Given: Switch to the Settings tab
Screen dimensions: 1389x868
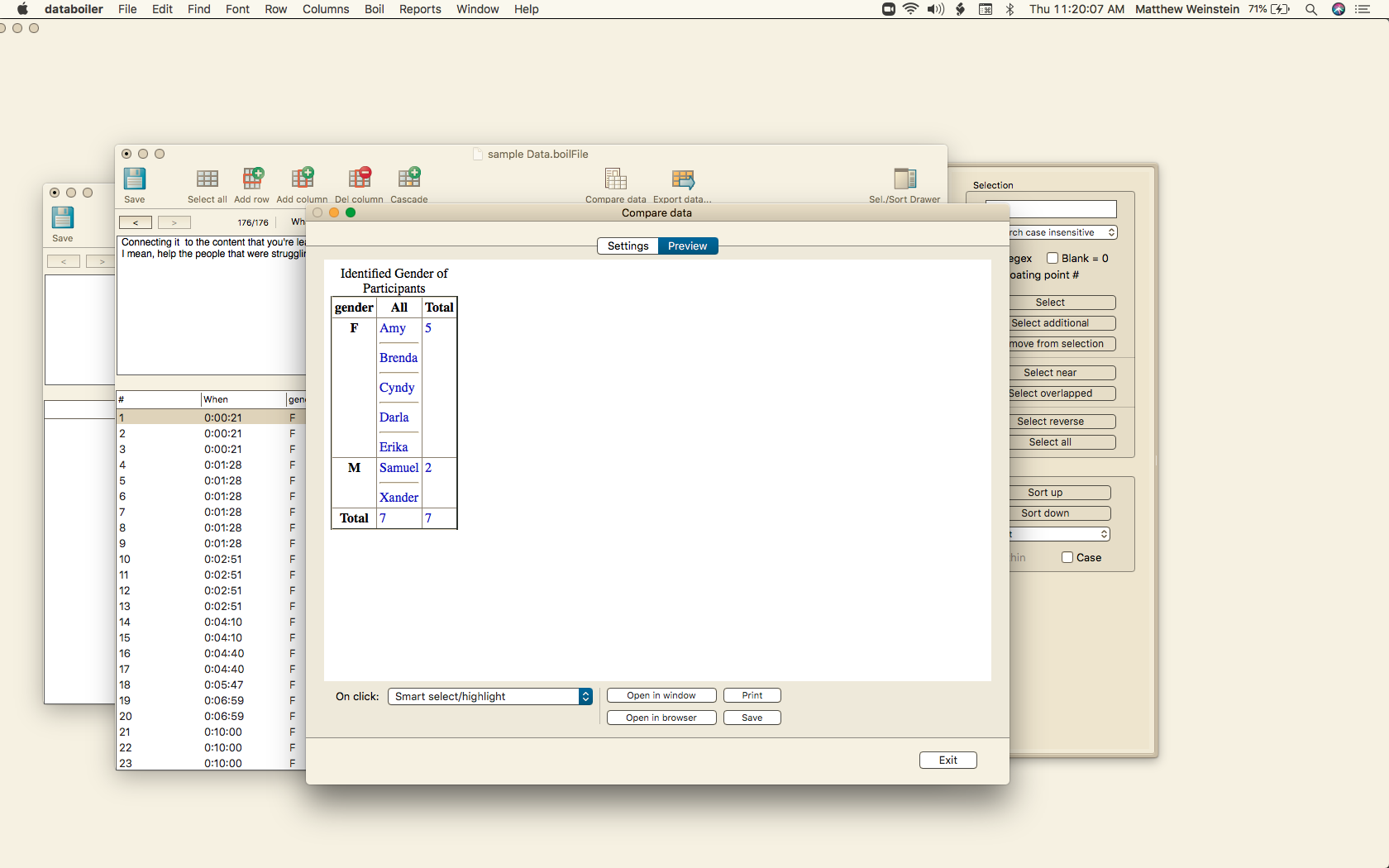Looking at the screenshot, I should coord(628,246).
